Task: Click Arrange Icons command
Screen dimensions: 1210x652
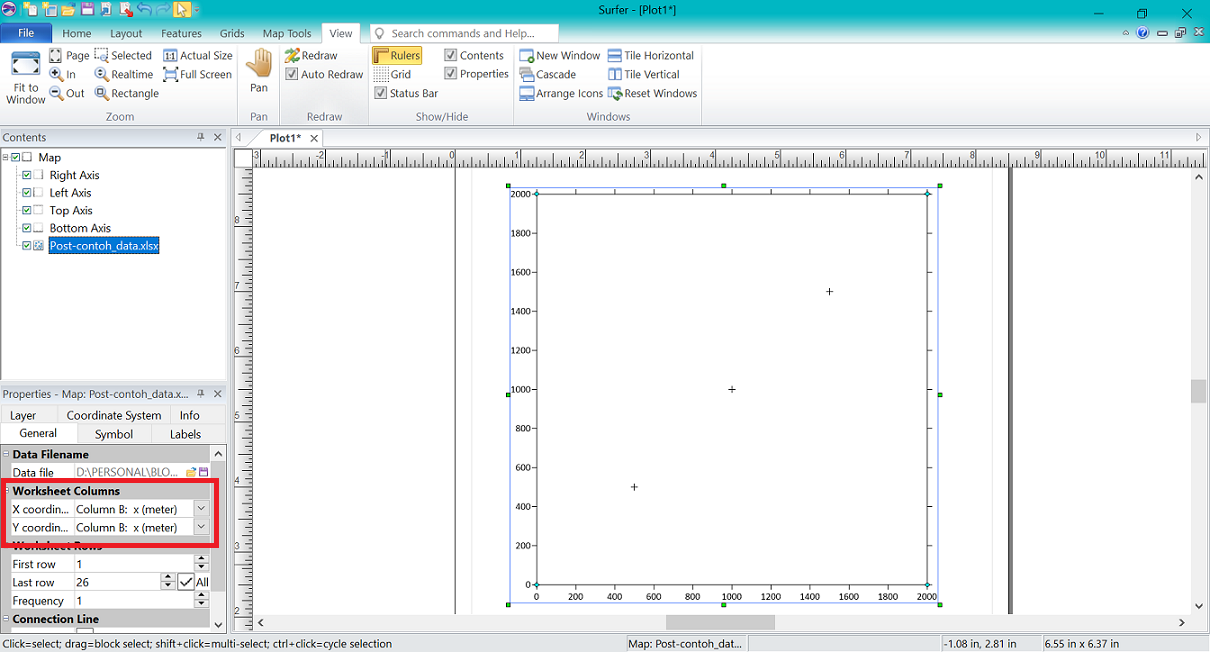Action: pos(562,93)
